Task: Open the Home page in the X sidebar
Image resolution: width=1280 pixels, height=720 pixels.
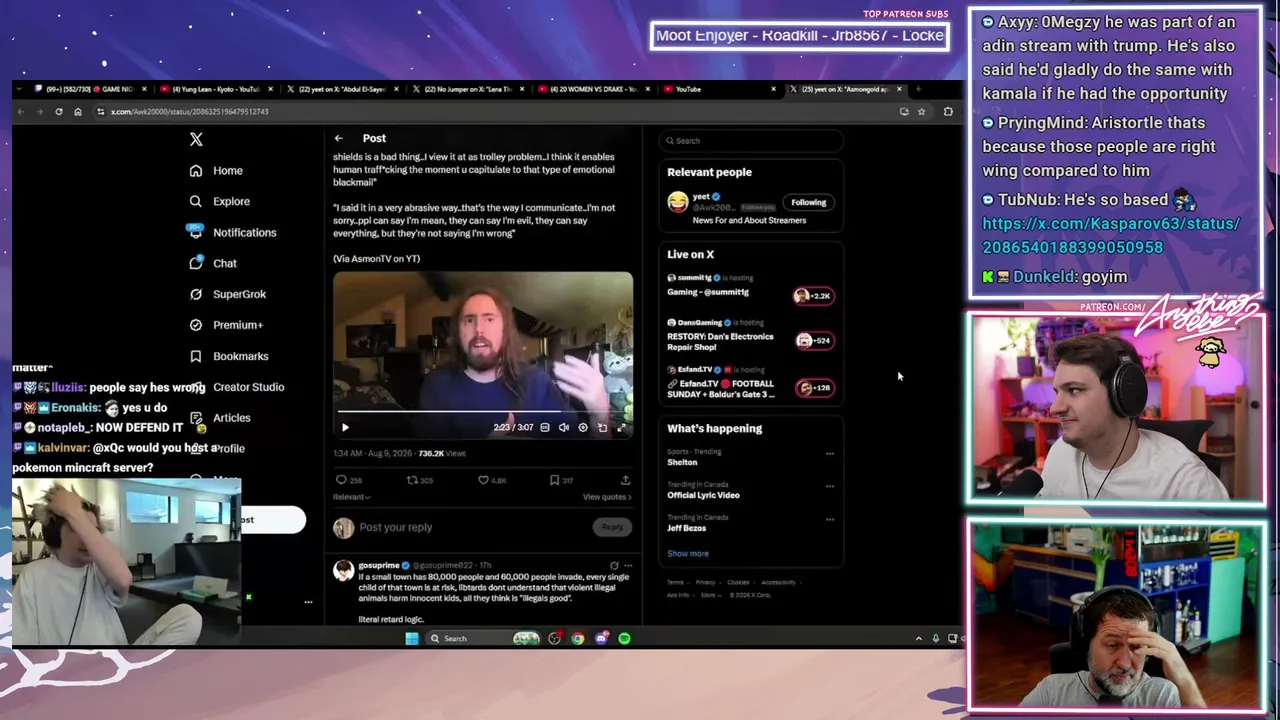Action: coord(216,171)
